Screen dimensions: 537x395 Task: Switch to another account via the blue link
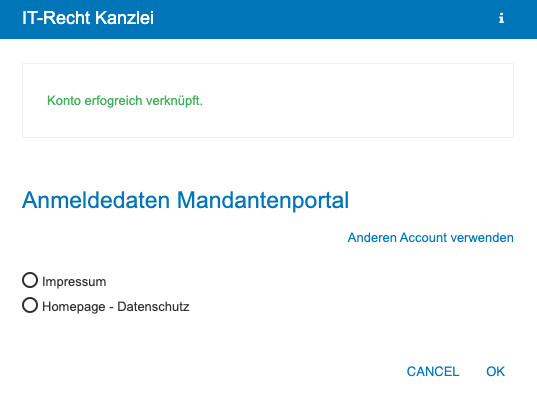click(430, 237)
